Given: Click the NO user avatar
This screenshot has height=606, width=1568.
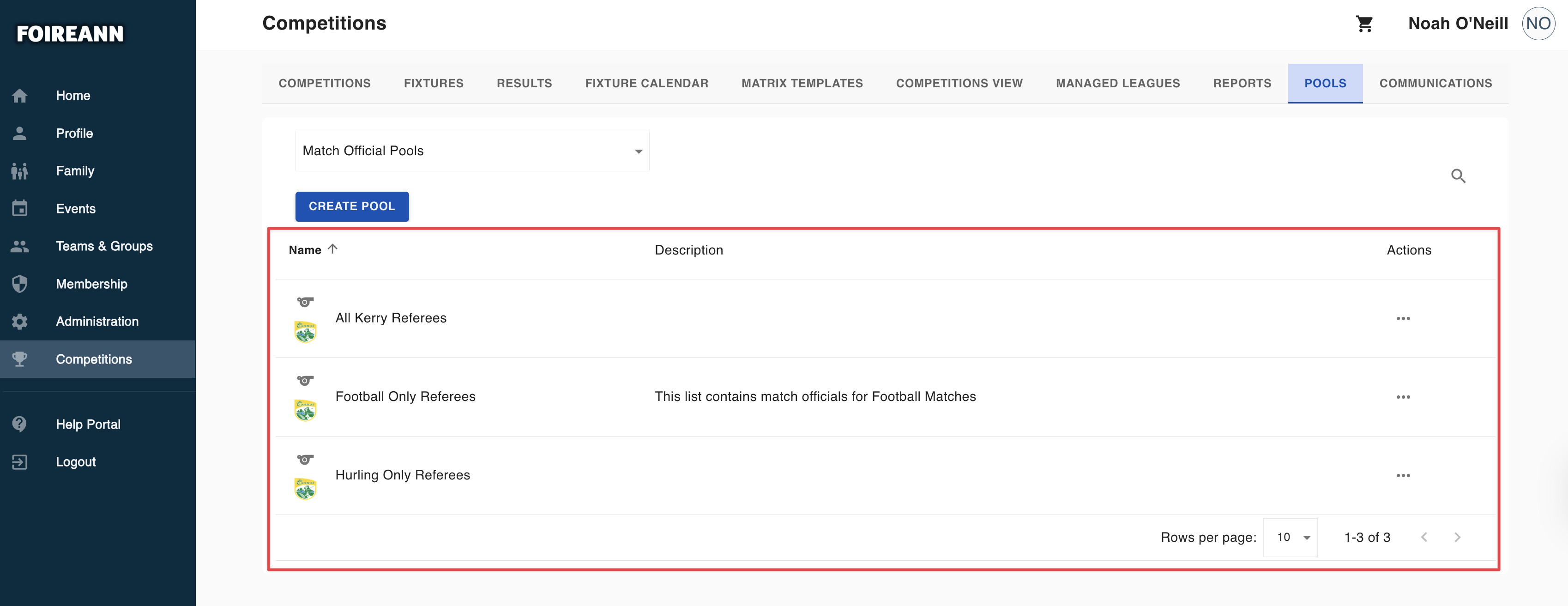Looking at the screenshot, I should click(x=1538, y=24).
